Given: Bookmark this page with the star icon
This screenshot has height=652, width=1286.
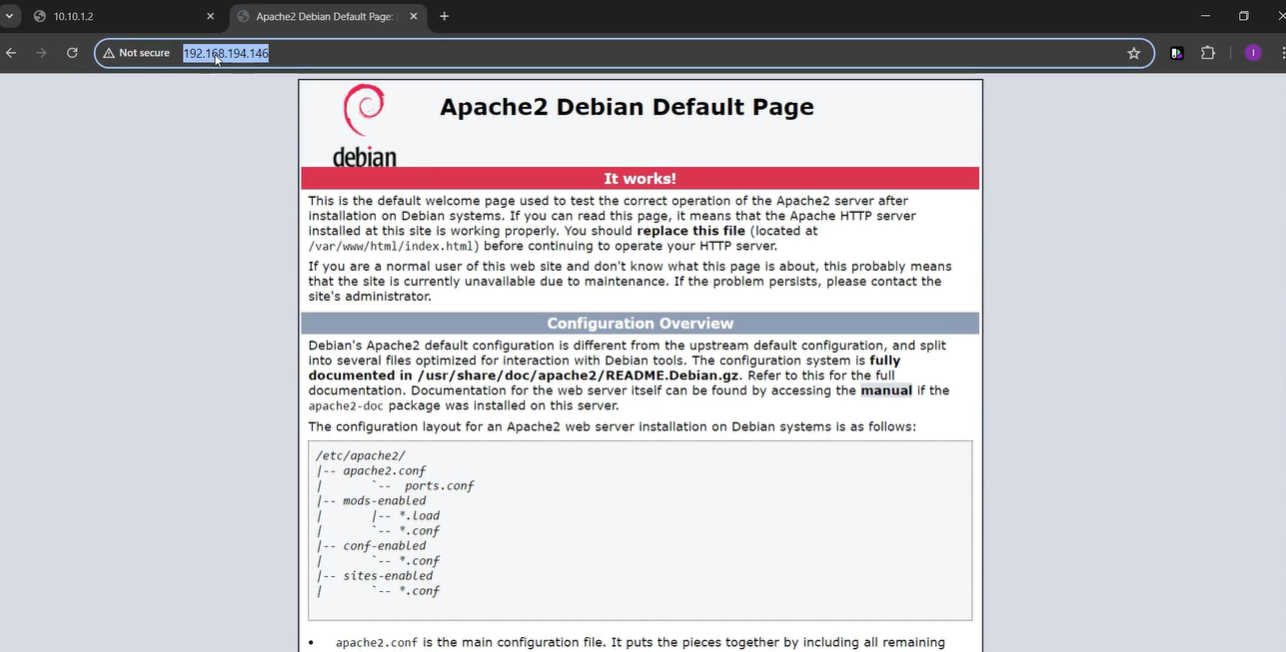Looking at the screenshot, I should point(1133,53).
